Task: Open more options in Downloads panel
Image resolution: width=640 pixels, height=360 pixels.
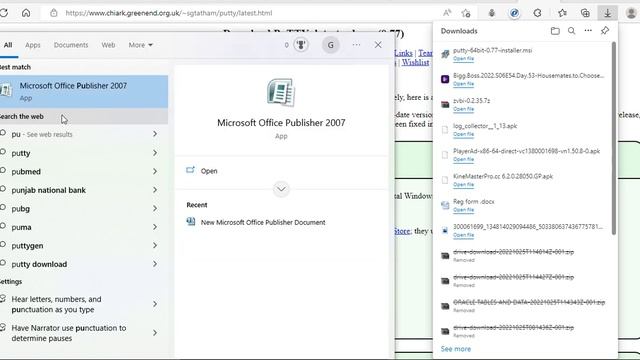Action: click(x=588, y=31)
